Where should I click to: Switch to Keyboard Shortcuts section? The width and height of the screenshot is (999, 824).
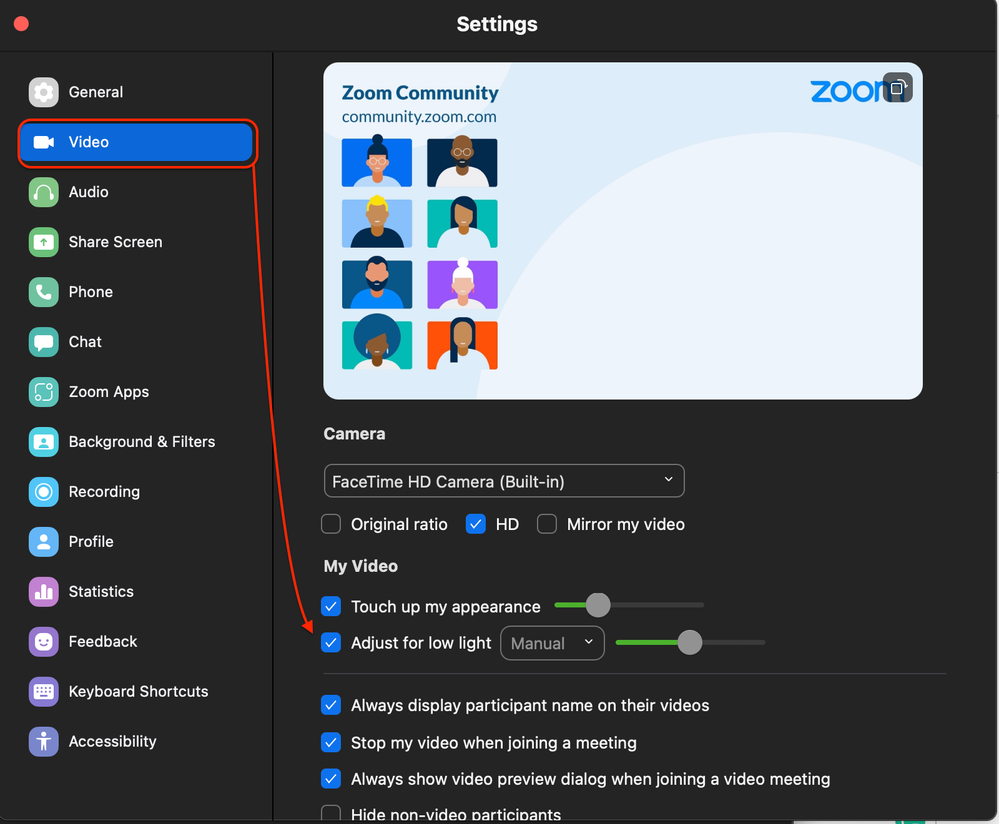click(x=138, y=692)
